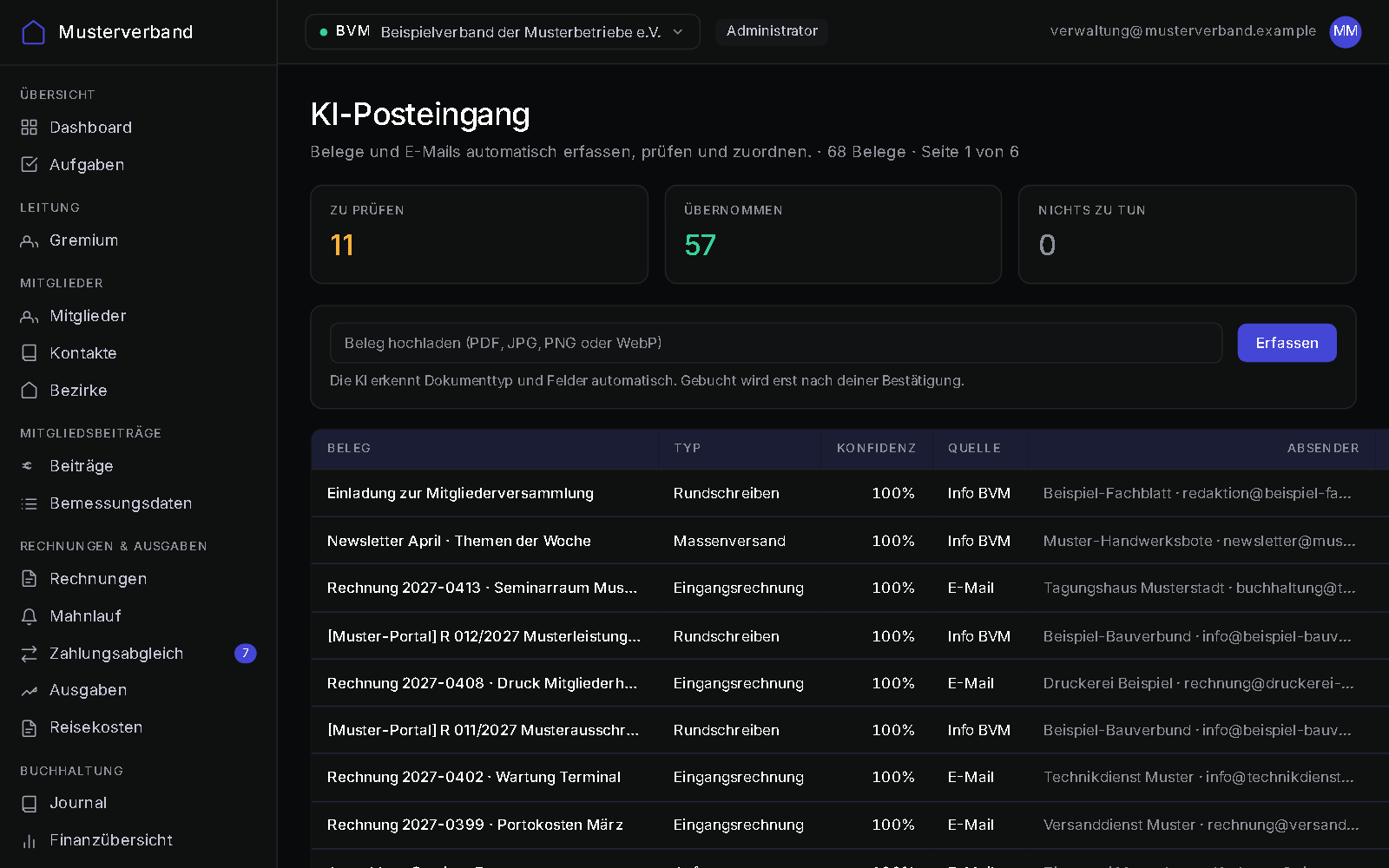Open Einladung zur Mitgliederversammlung row
The image size is (1389, 868).
click(x=850, y=493)
